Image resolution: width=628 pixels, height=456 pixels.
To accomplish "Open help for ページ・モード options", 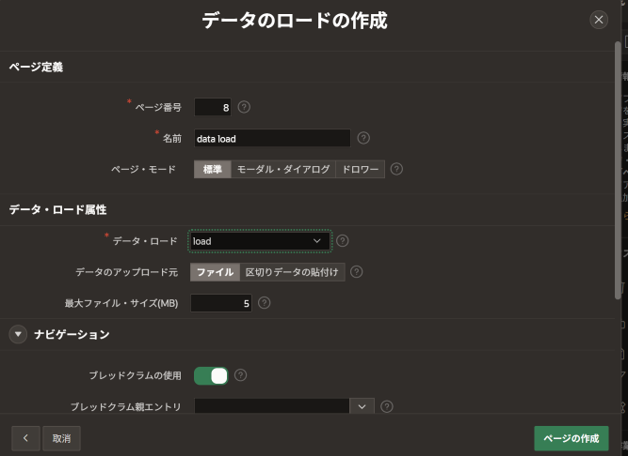I will click(x=397, y=169).
